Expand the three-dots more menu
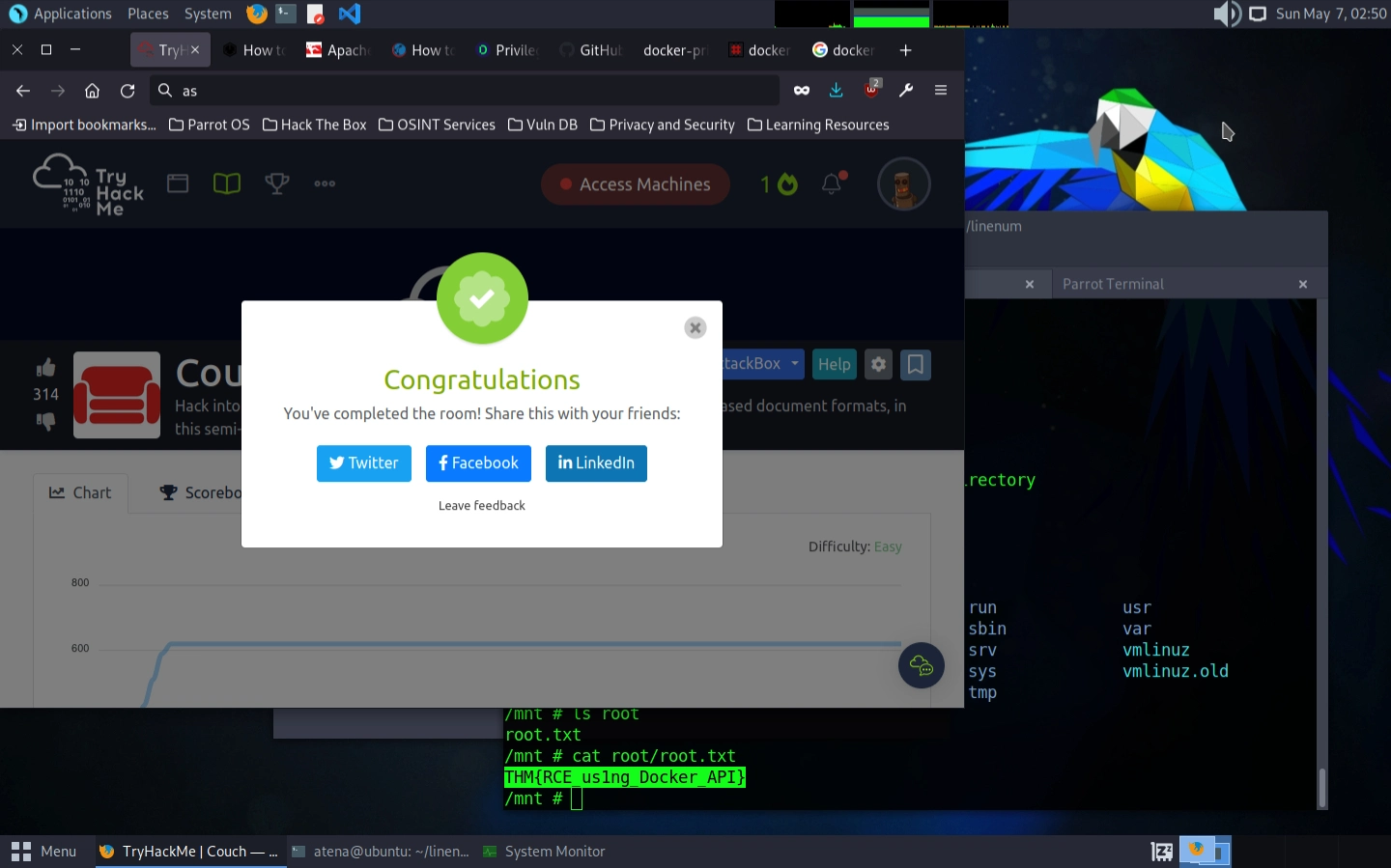Screen dimensions: 1391x868 click(325, 183)
